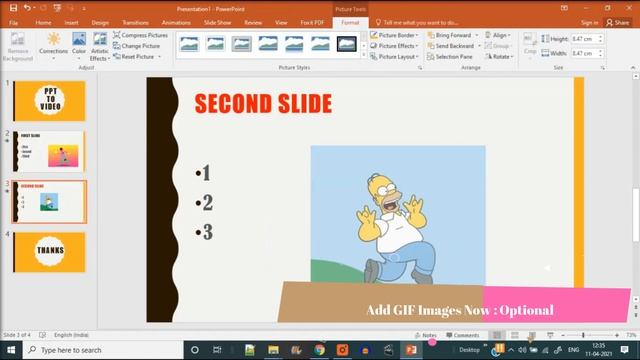The width and height of the screenshot is (640, 360).
Task: Expand the Bring Forward dropdown arrow
Action: click(x=477, y=36)
